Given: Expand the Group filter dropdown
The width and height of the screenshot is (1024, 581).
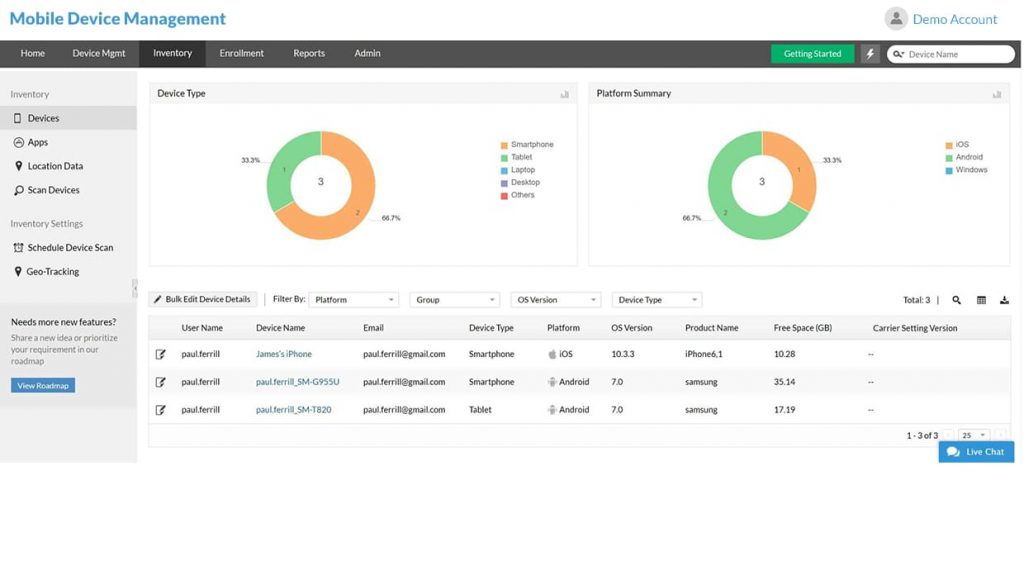Looking at the screenshot, I should point(454,299).
